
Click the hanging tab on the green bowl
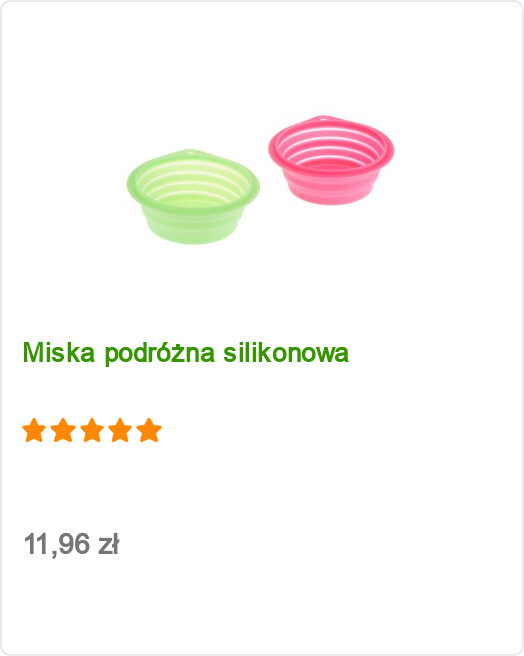click(x=188, y=153)
